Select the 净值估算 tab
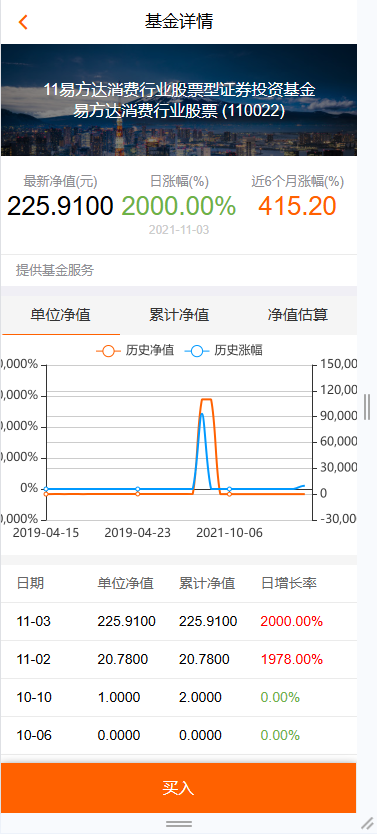 coord(298,315)
